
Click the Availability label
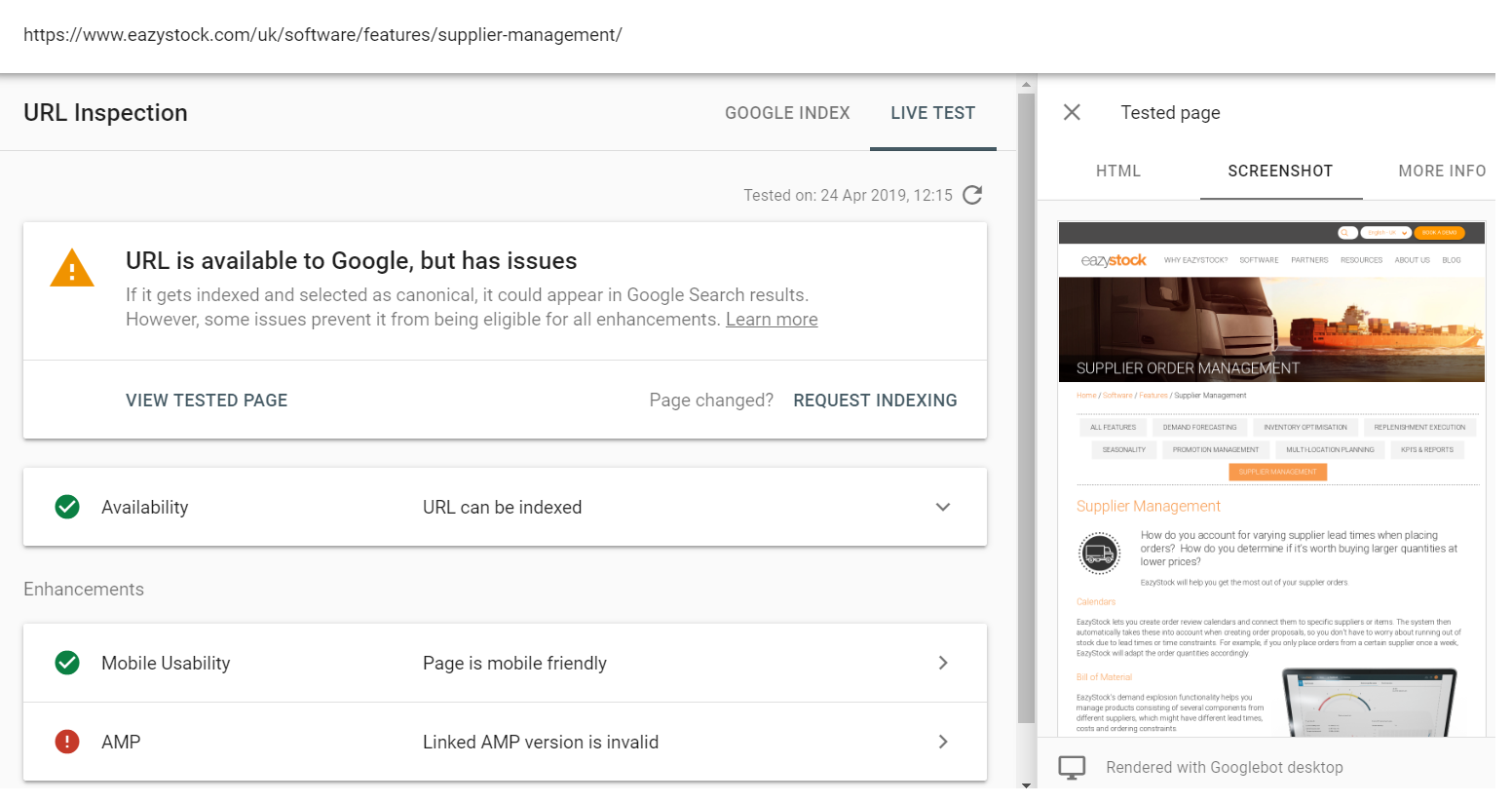tap(144, 507)
